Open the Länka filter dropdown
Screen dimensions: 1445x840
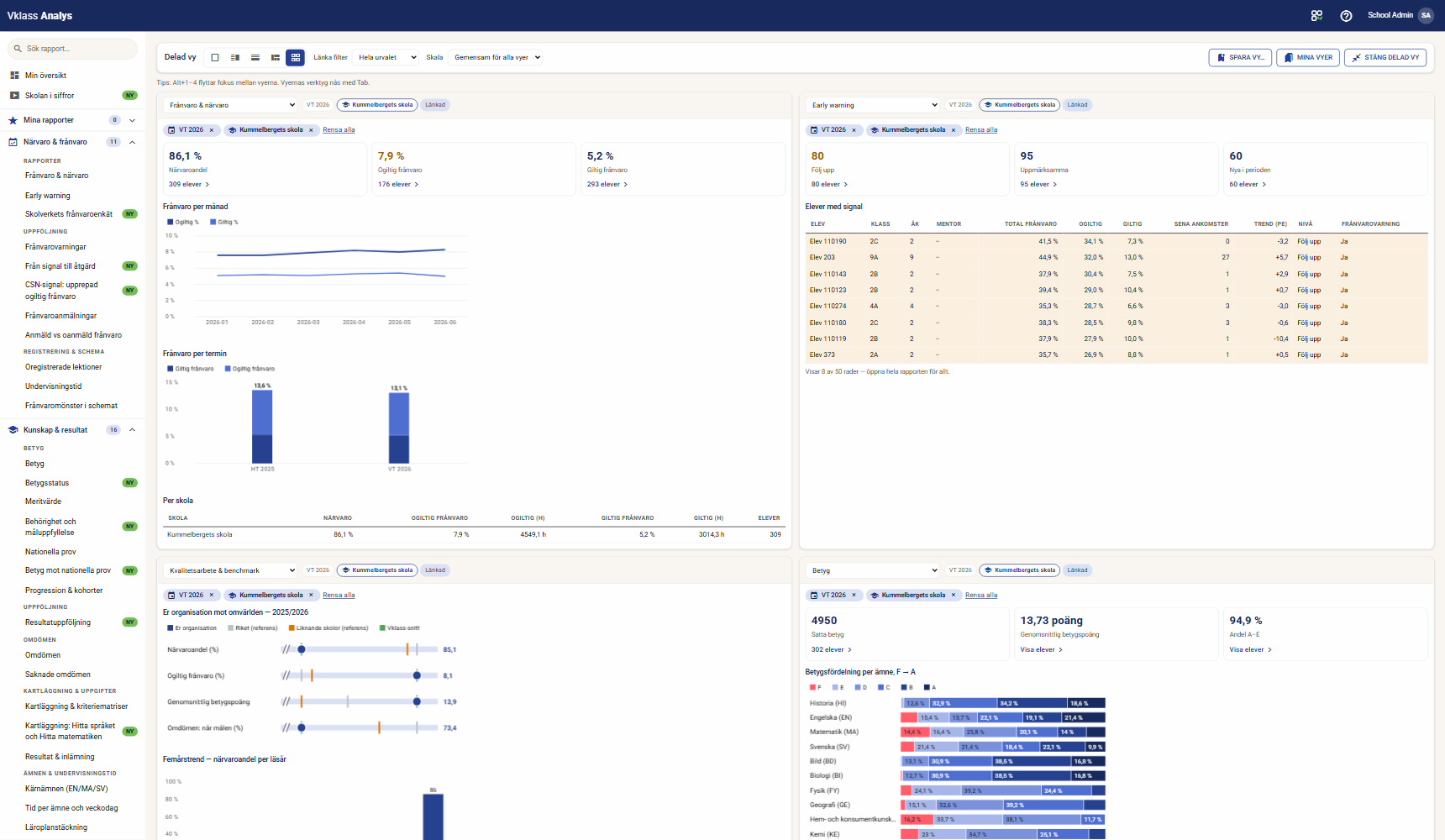pos(386,57)
